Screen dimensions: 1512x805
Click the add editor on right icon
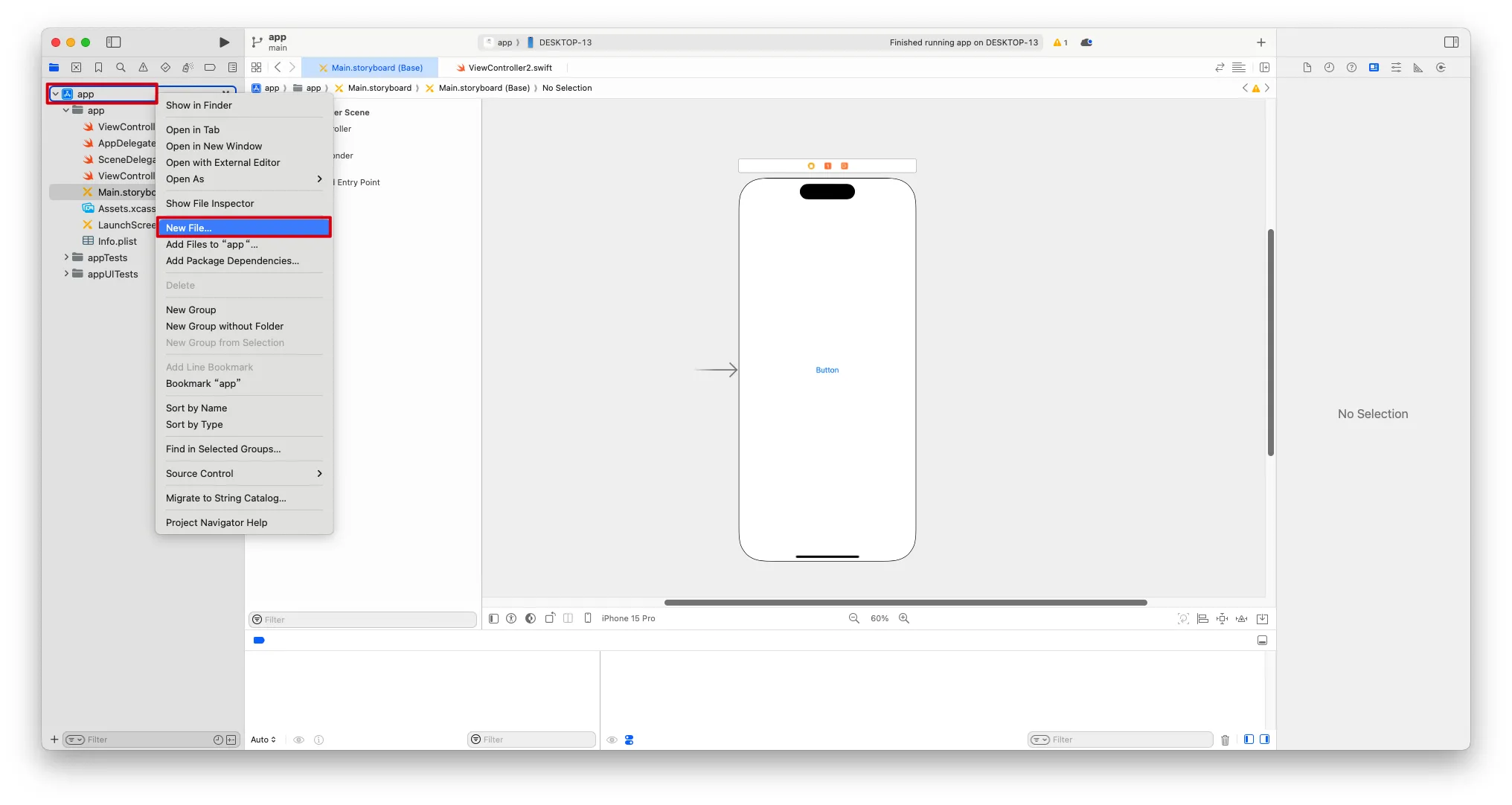pyautogui.click(x=1264, y=68)
